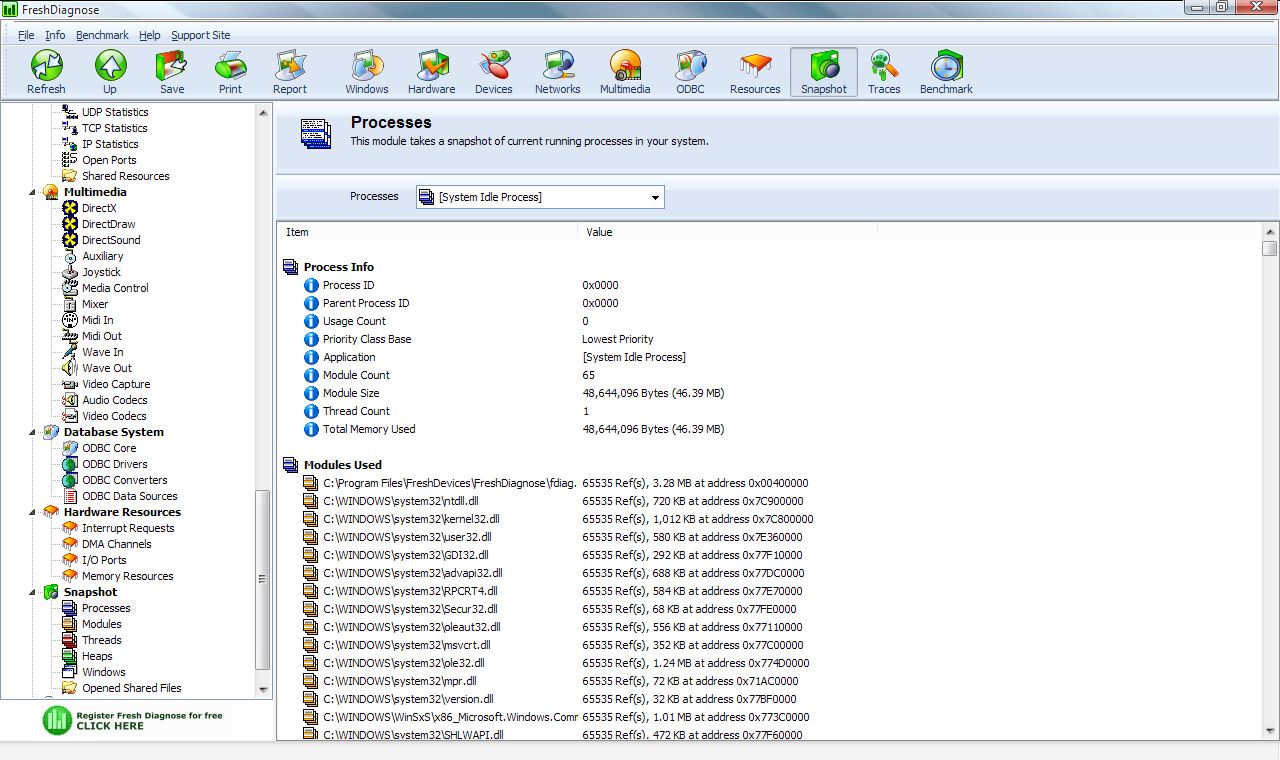Go Up one level using toolbar
This screenshot has height=760, width=1280.
(110, 72)
